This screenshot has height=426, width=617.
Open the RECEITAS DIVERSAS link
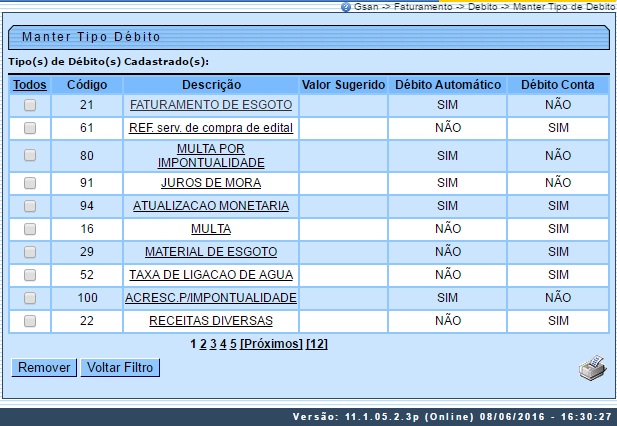[x=211, y=321]
